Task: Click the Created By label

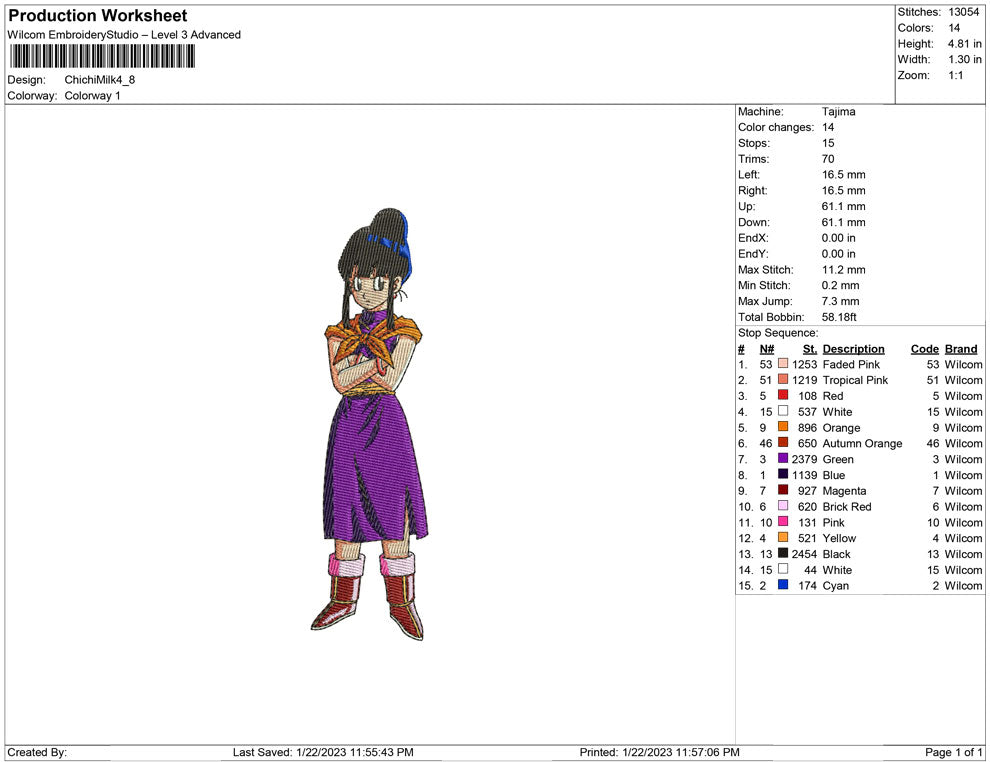Action: pyautogui.click(x=37, y=752)
